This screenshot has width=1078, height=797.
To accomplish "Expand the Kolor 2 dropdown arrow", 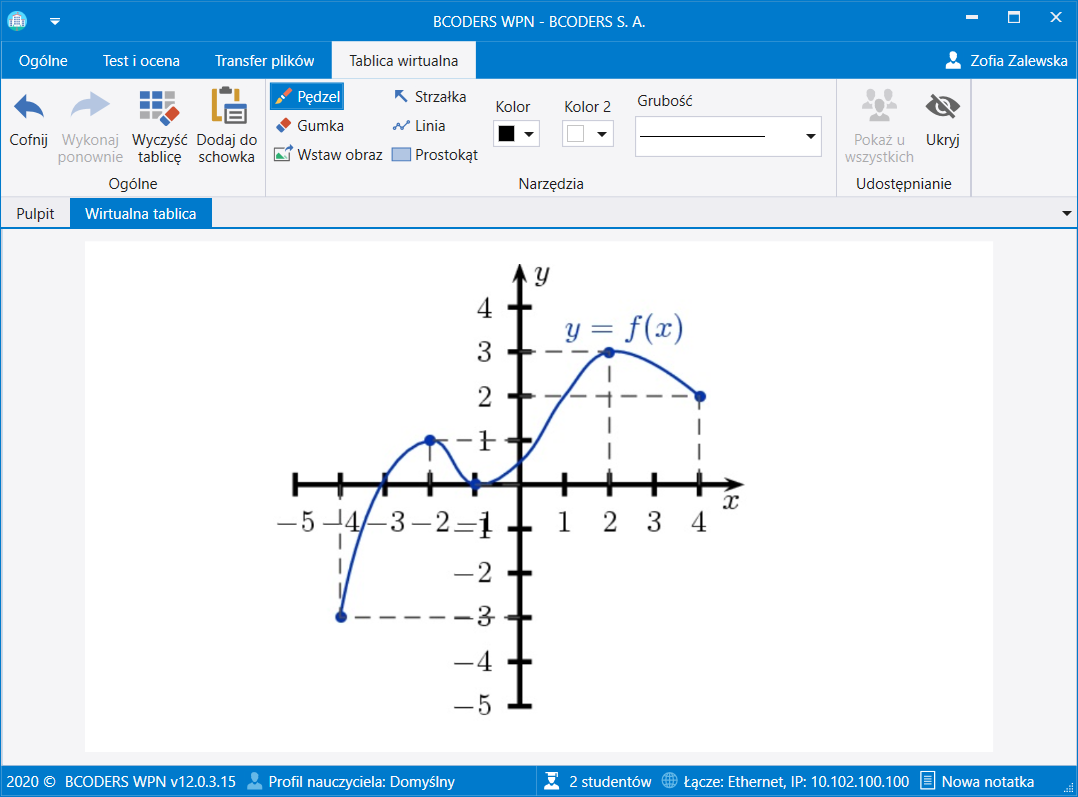I will point(602,134).
